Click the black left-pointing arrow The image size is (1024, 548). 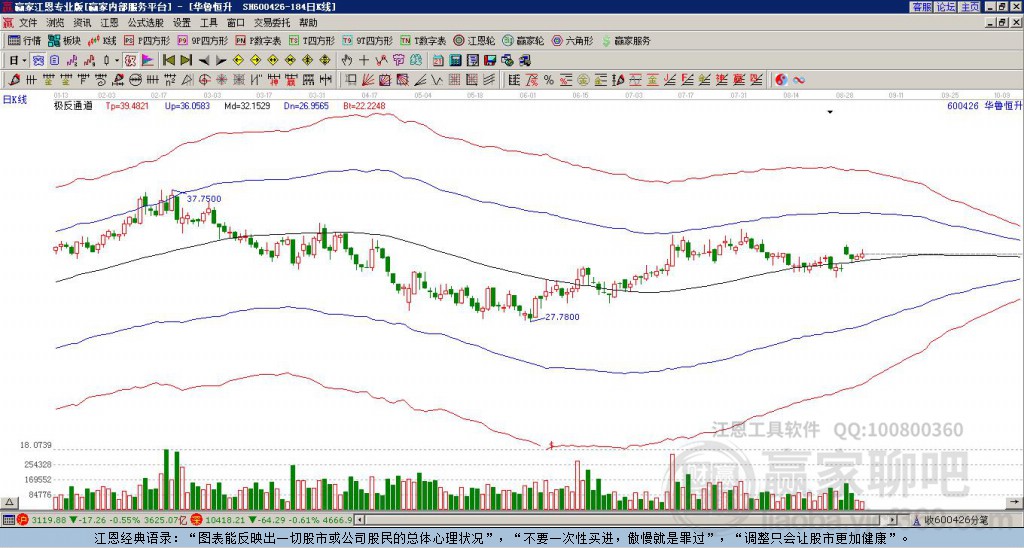(204, 61)
